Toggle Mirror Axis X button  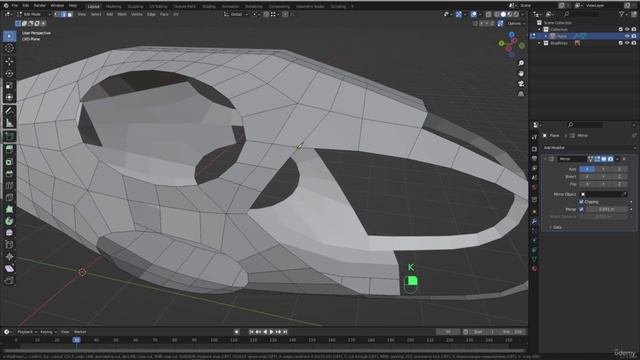pos(587,169)
